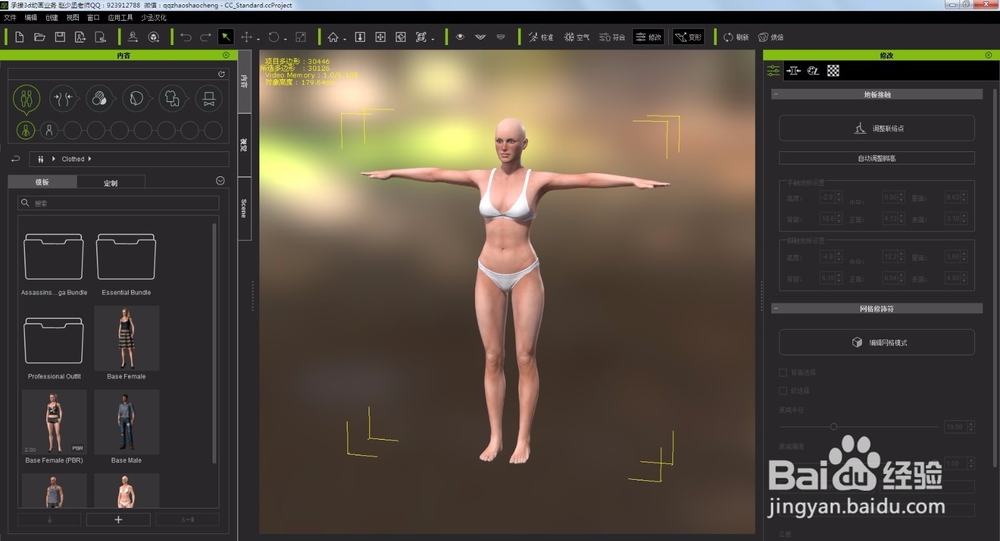1000x541 pixels.
Task: Open dropdown arrow beside move tool
Action: point(258,39)
